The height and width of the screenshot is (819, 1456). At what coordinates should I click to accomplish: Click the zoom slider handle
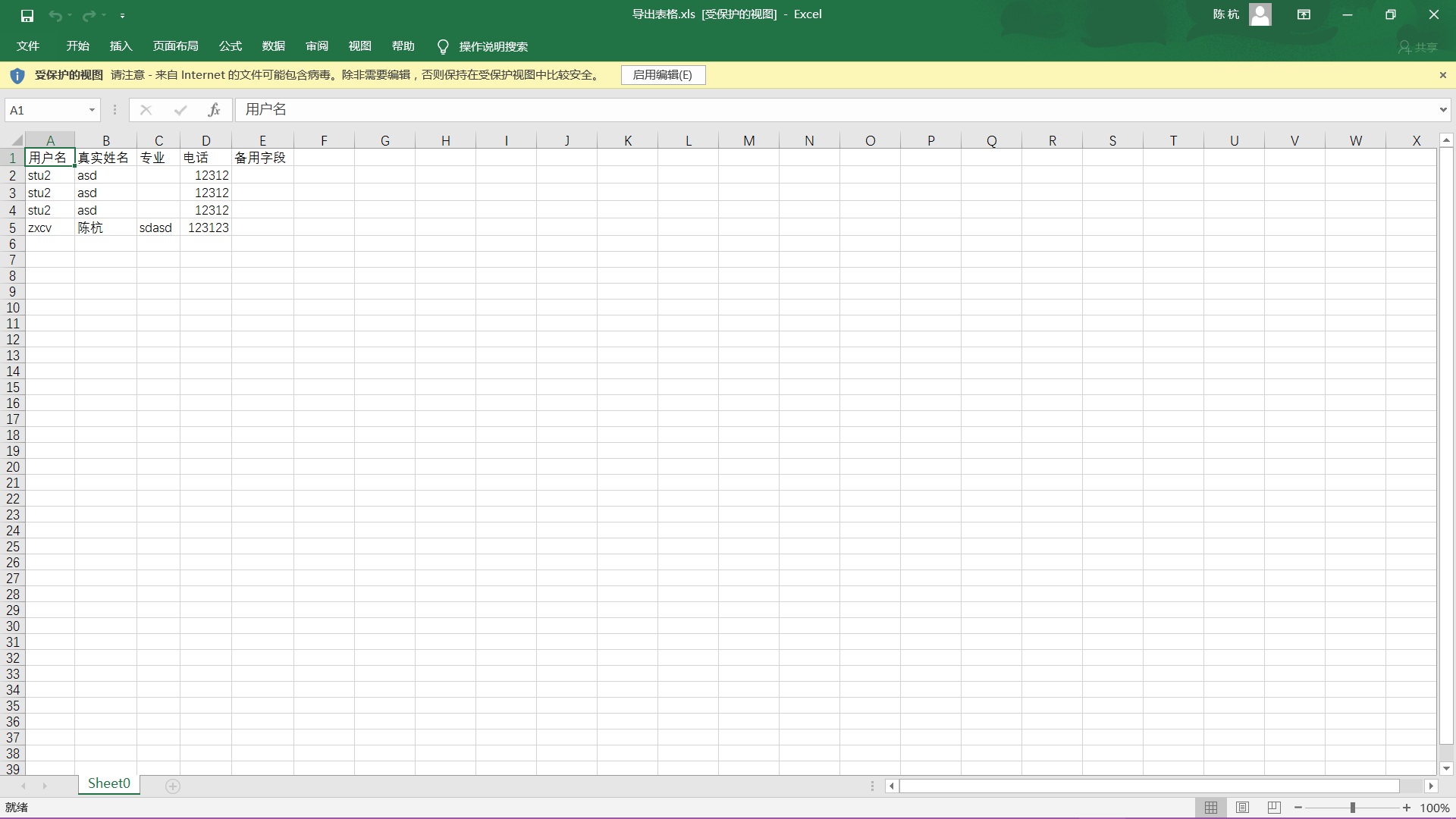click(x=1352, y=808)
